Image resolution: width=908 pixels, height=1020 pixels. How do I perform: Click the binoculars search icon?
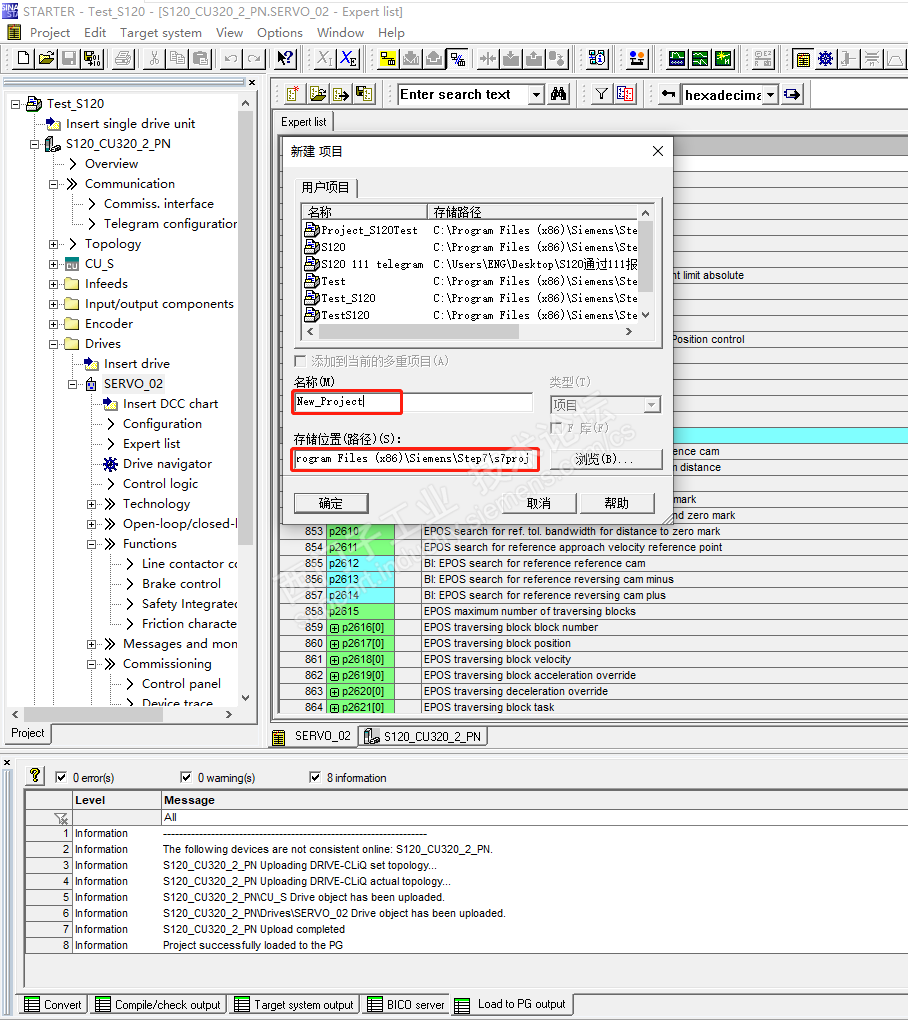click(558, 94)
